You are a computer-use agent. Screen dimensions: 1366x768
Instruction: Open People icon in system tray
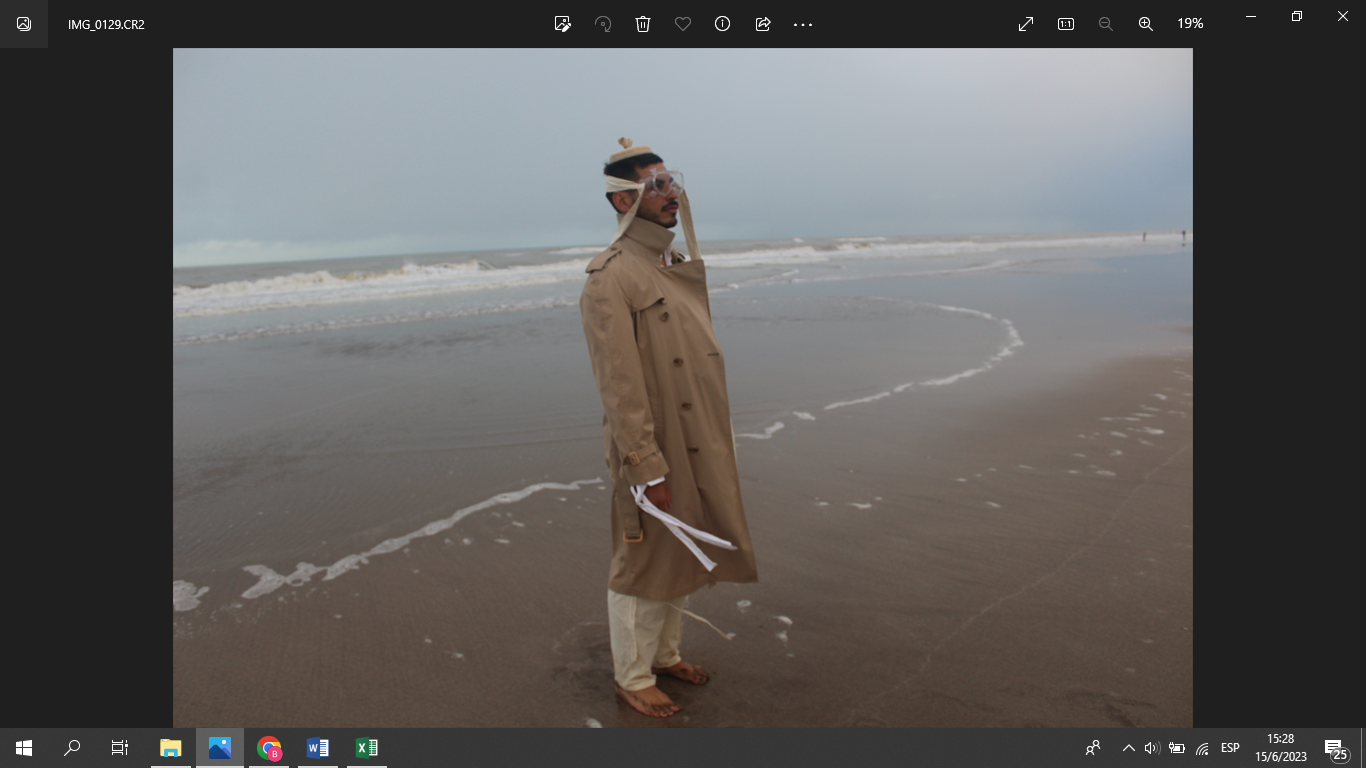coord(1094,748)
